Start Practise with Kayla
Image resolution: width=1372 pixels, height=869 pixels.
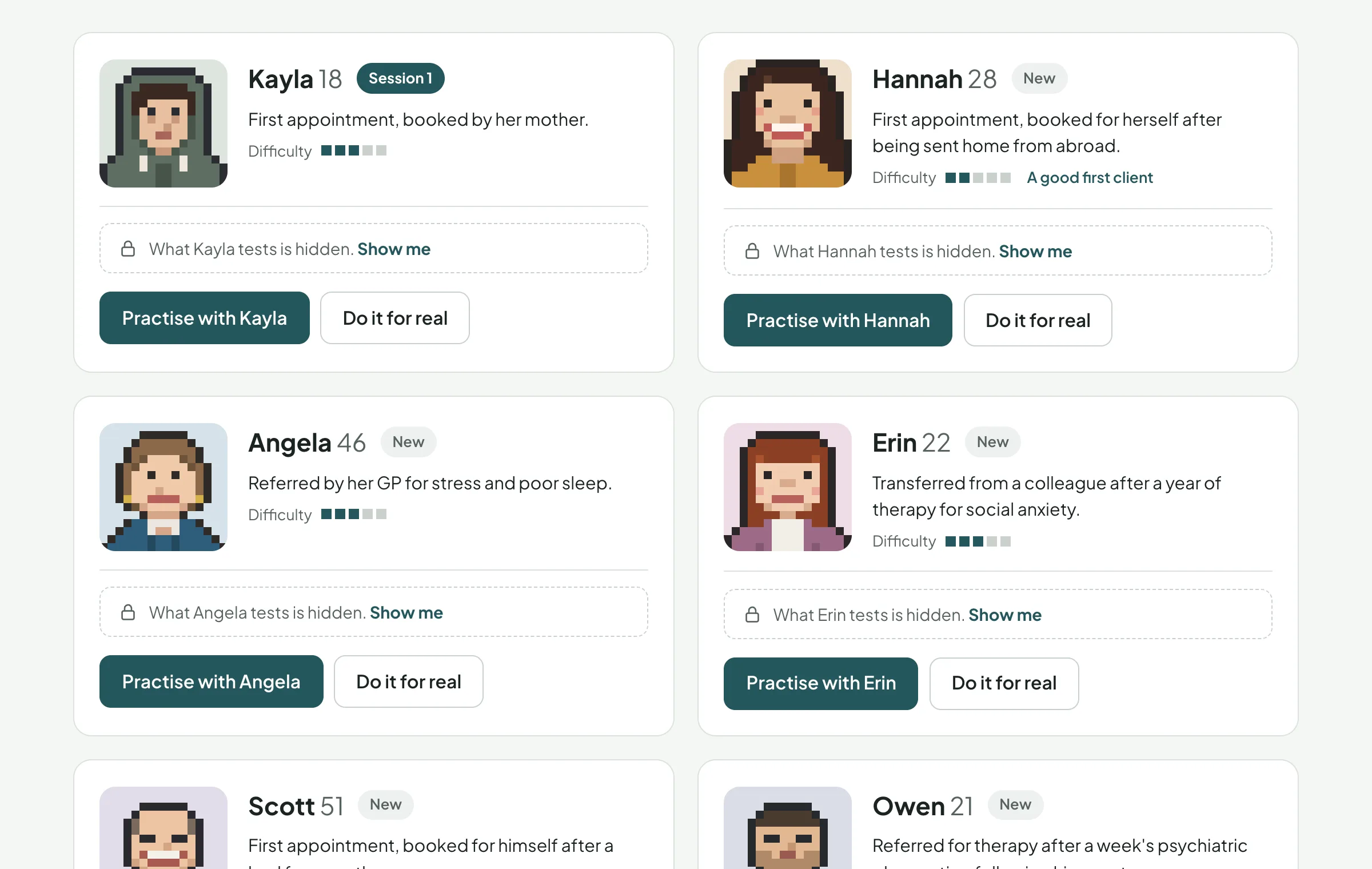pyautogui.click(x=205, y=318)
